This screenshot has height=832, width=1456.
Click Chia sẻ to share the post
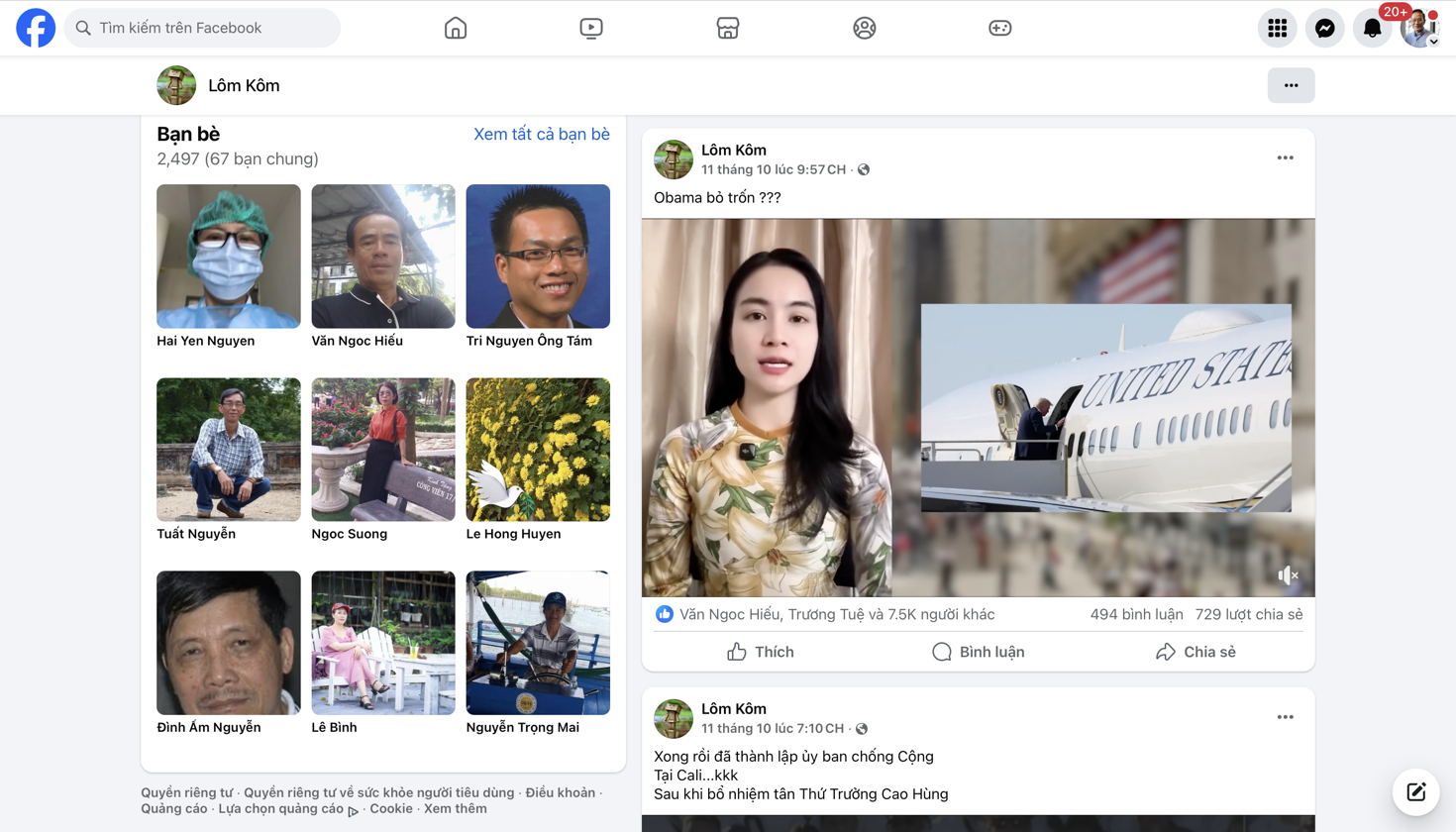click(1196, 652)
